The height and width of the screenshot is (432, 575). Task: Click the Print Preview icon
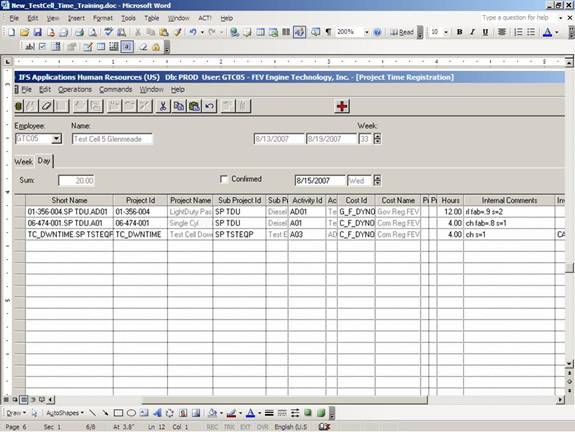pos(93,32)
